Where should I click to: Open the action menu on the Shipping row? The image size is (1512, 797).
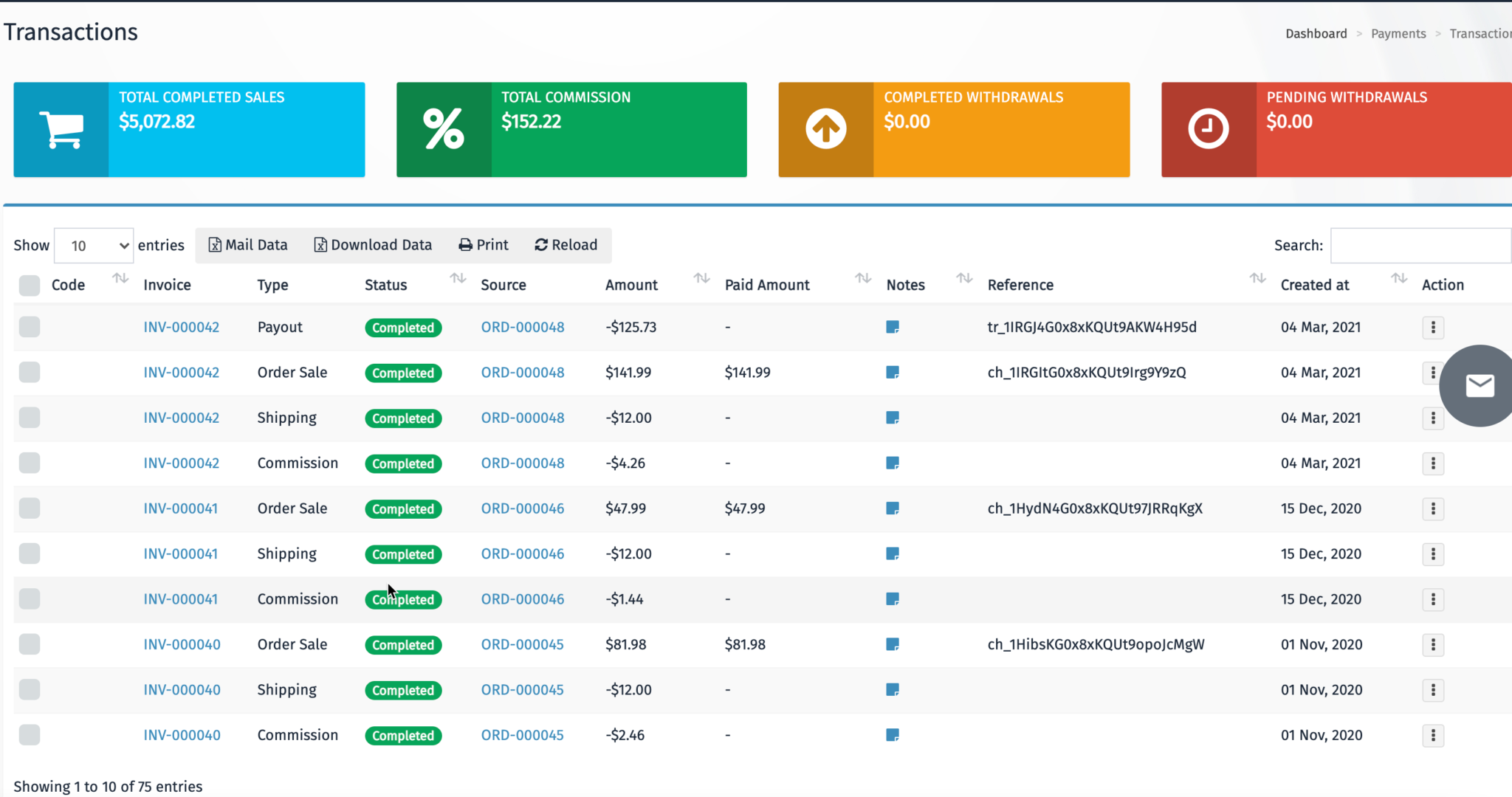1433,418
